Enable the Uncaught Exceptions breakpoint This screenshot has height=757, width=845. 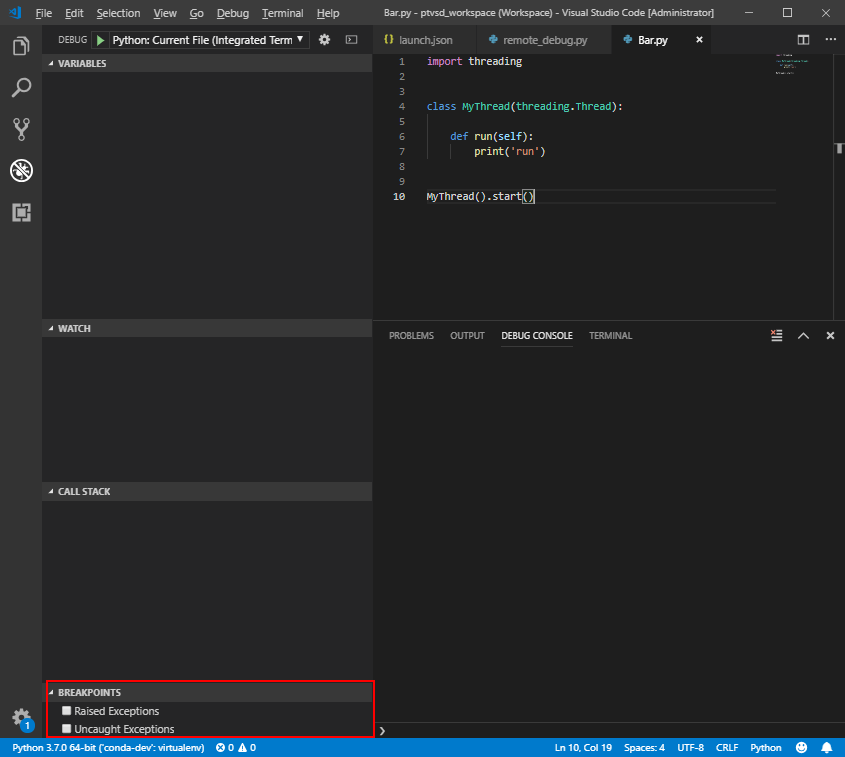pos(67,728)
